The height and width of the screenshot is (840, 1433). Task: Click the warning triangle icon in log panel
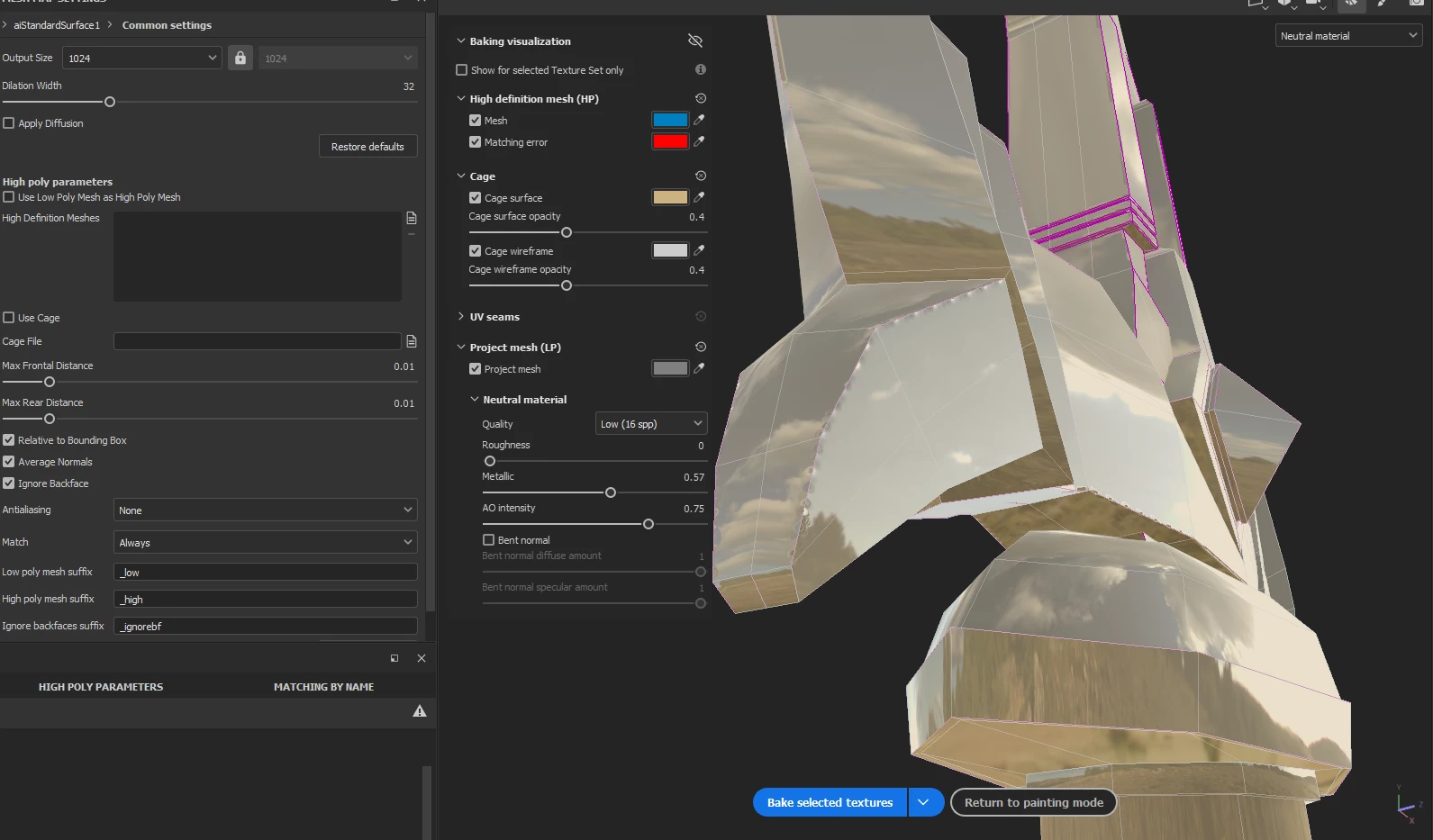[420, 711]
